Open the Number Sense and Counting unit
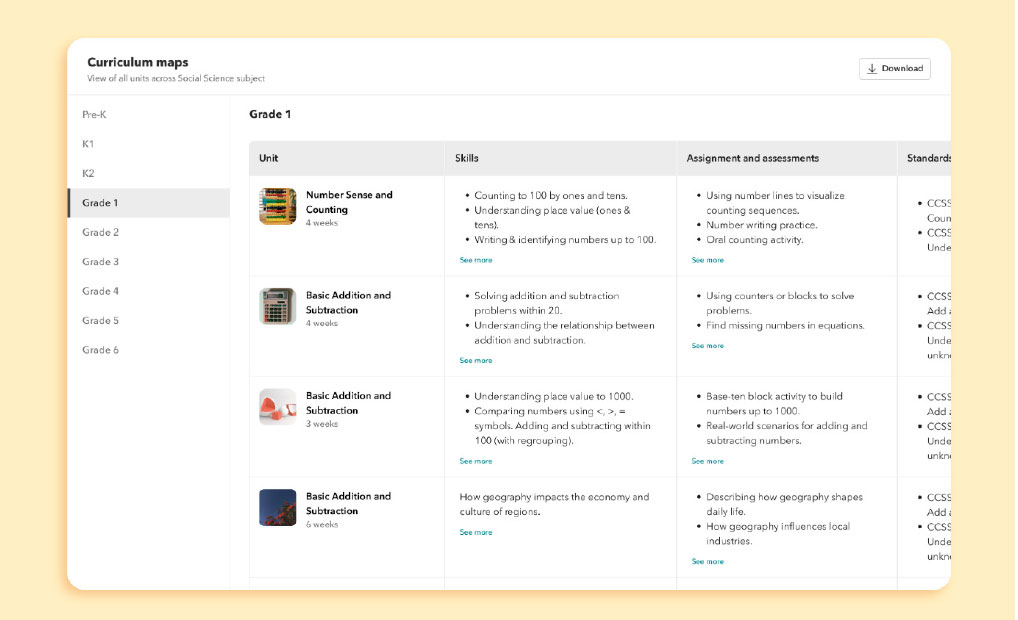 (x=349, y=202)
